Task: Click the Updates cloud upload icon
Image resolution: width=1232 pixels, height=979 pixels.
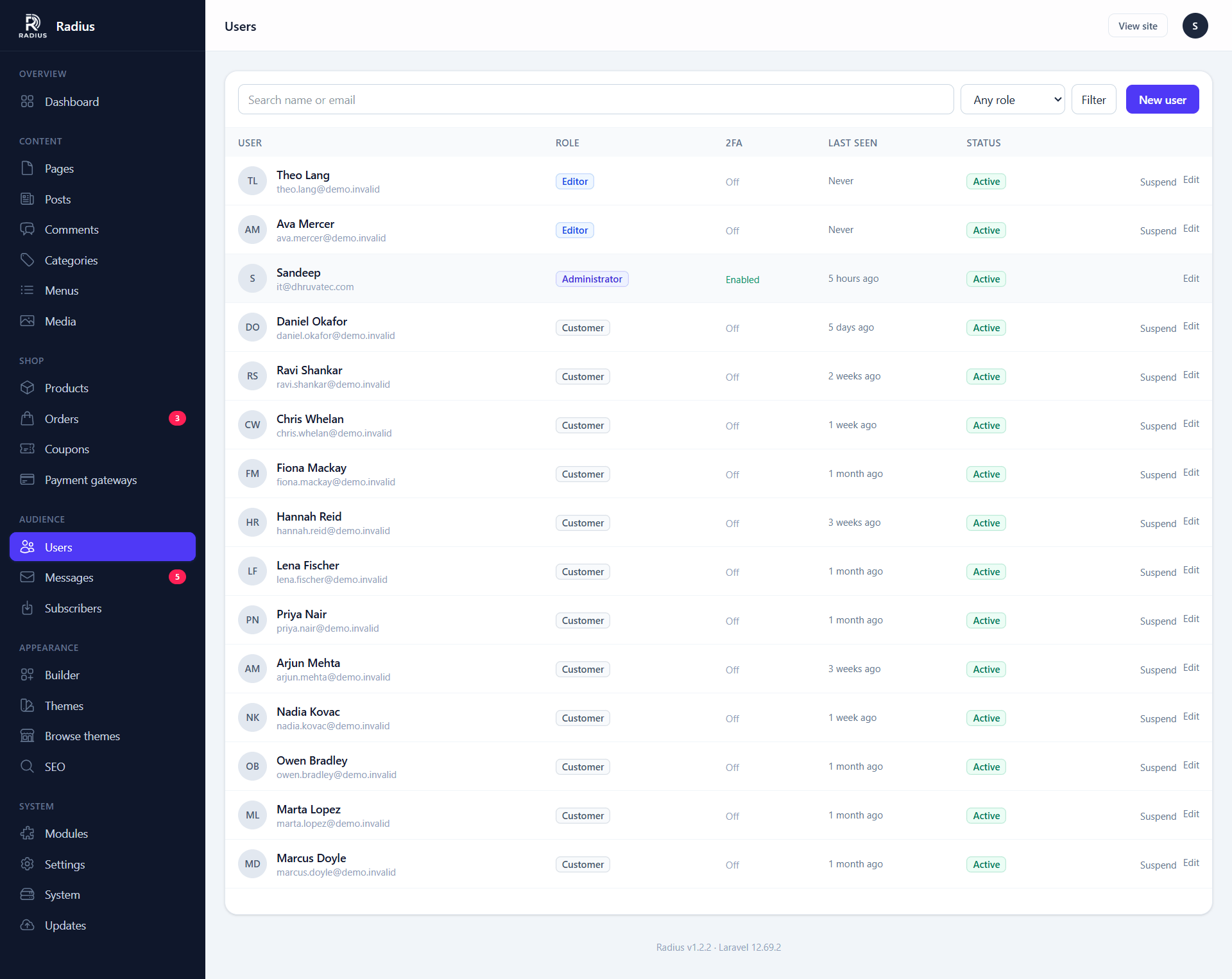Action: pyautogui.click(x=27, y=925)
